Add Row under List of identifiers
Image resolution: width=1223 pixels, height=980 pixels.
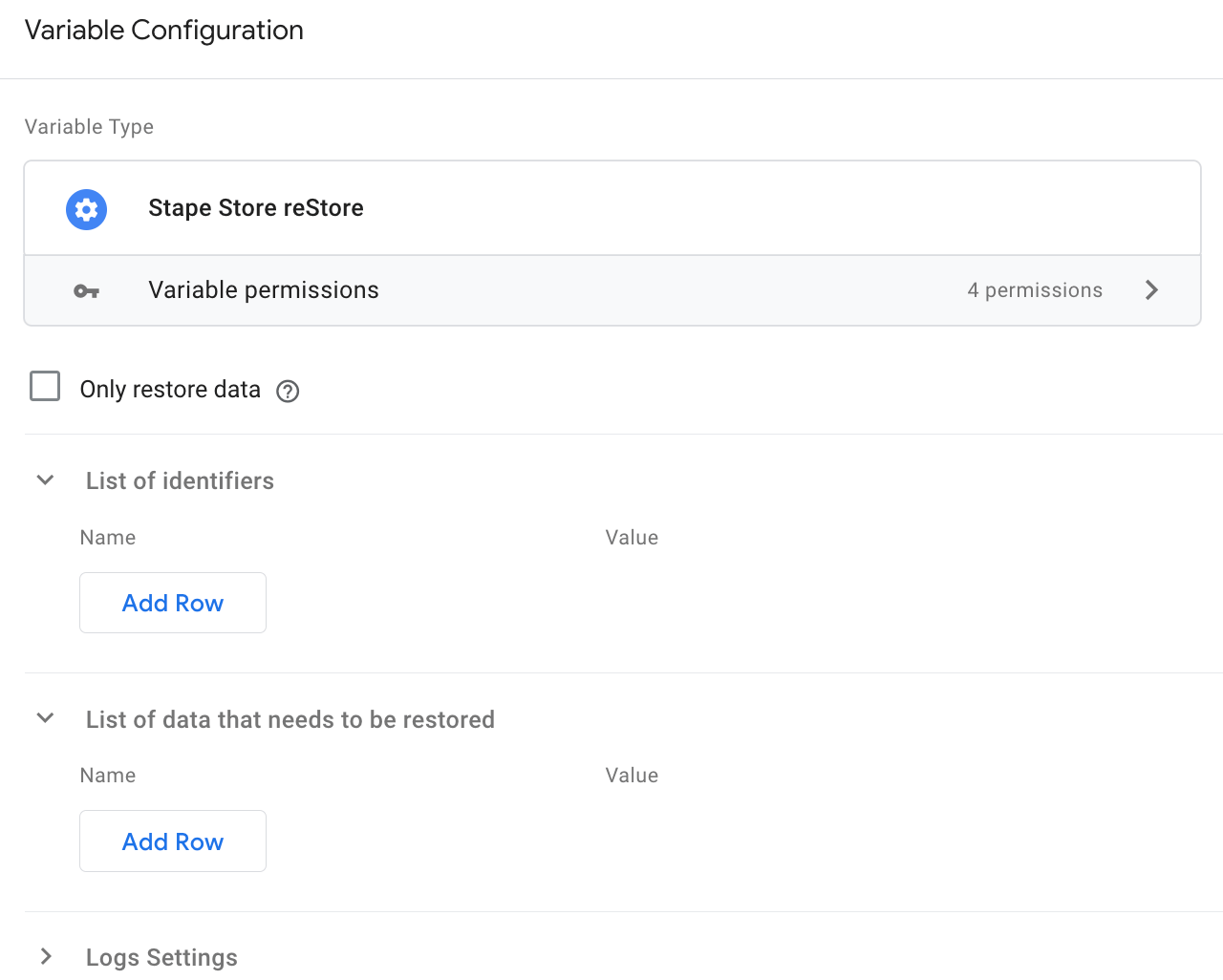173,603
